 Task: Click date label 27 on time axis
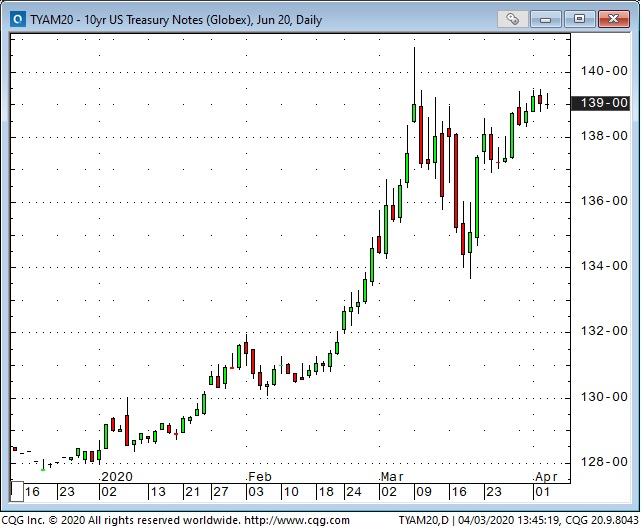pyautogui.click(x=221, y=492)
